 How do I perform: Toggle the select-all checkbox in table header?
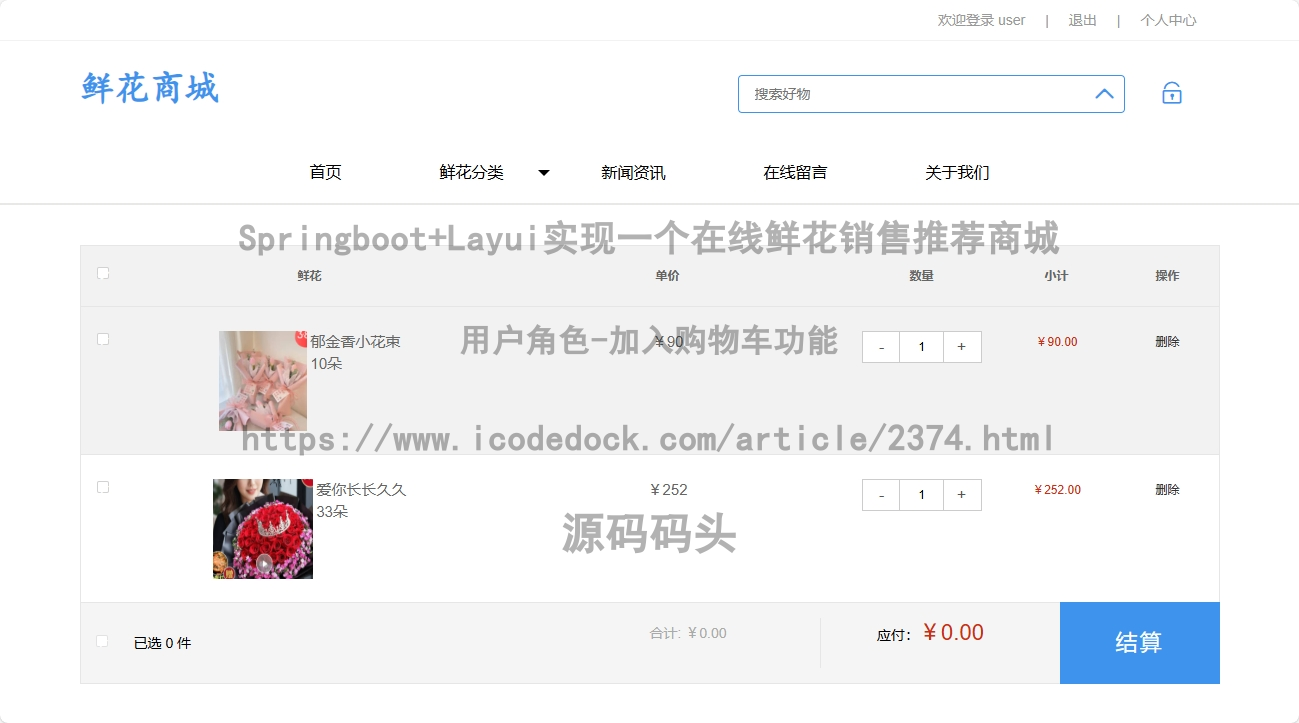pos(103,273)
